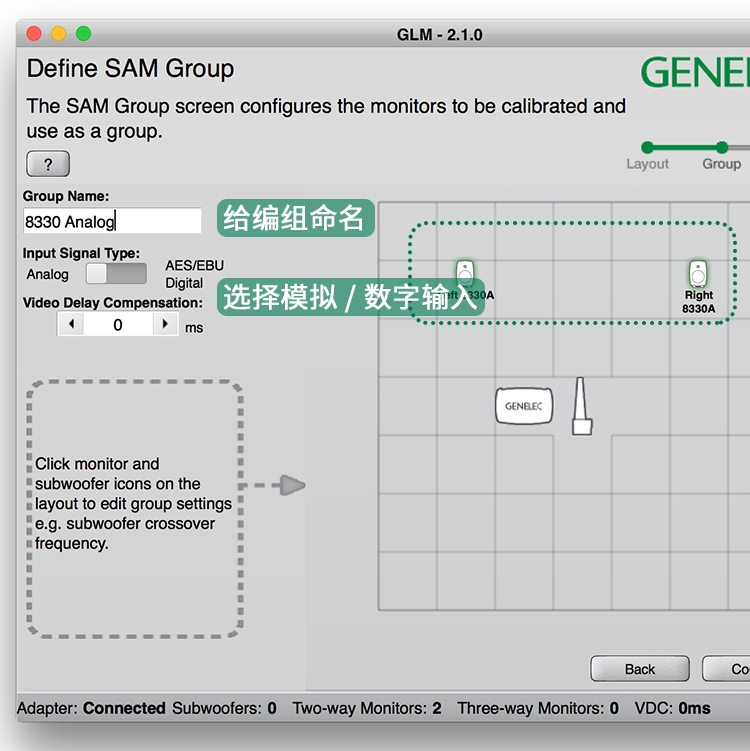Decrease video delay with left arrow
This screenshot has height=751, width=750.
pyautogui.click(x=71, y=324)
